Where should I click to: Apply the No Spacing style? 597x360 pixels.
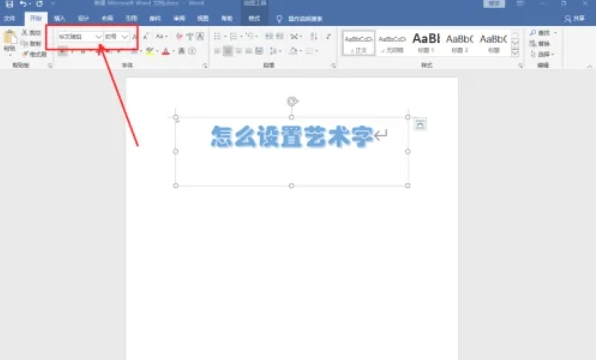coord(393,43)
